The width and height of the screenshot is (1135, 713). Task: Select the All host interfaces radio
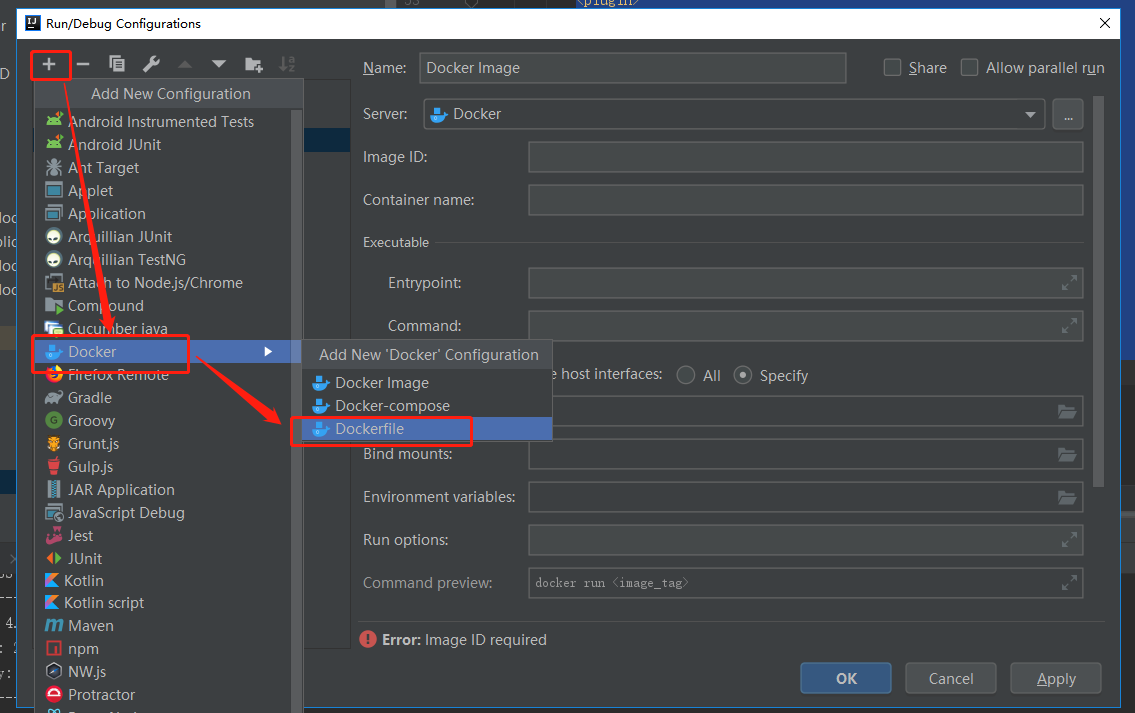click(685, 375)
